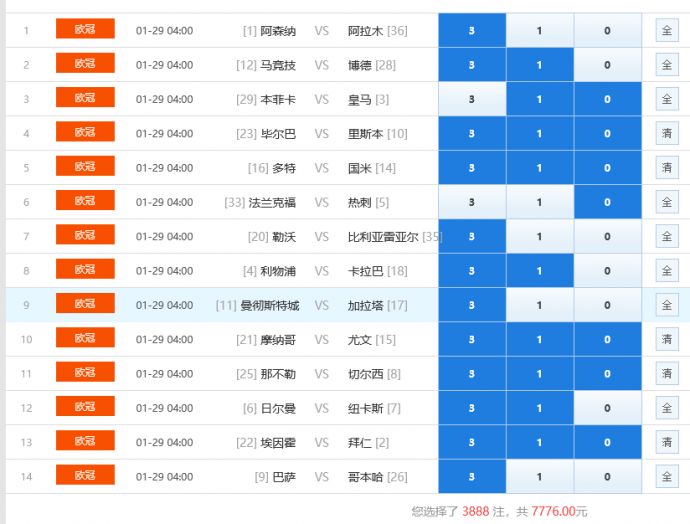690x524 pixels.
Task: Click the 比利亚雷亚尔 team name
Action: 382,237
